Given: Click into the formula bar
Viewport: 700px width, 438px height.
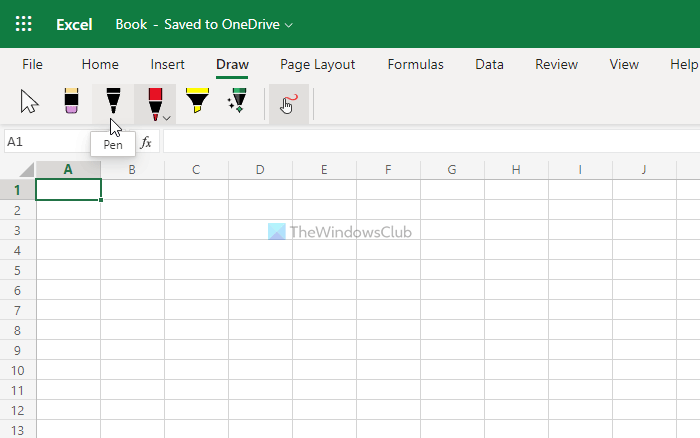Looking at the screenshot, I should pos(431,142).
